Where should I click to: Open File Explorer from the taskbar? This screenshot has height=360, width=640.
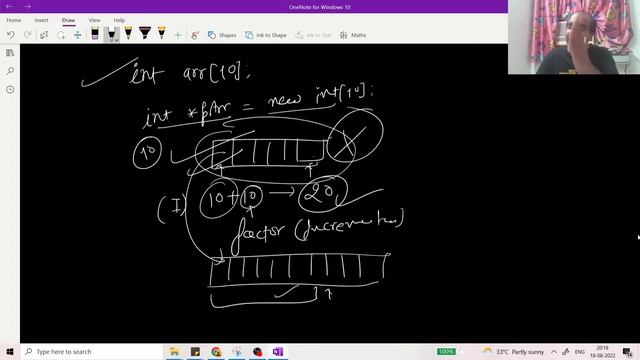[x=174, y=351]
